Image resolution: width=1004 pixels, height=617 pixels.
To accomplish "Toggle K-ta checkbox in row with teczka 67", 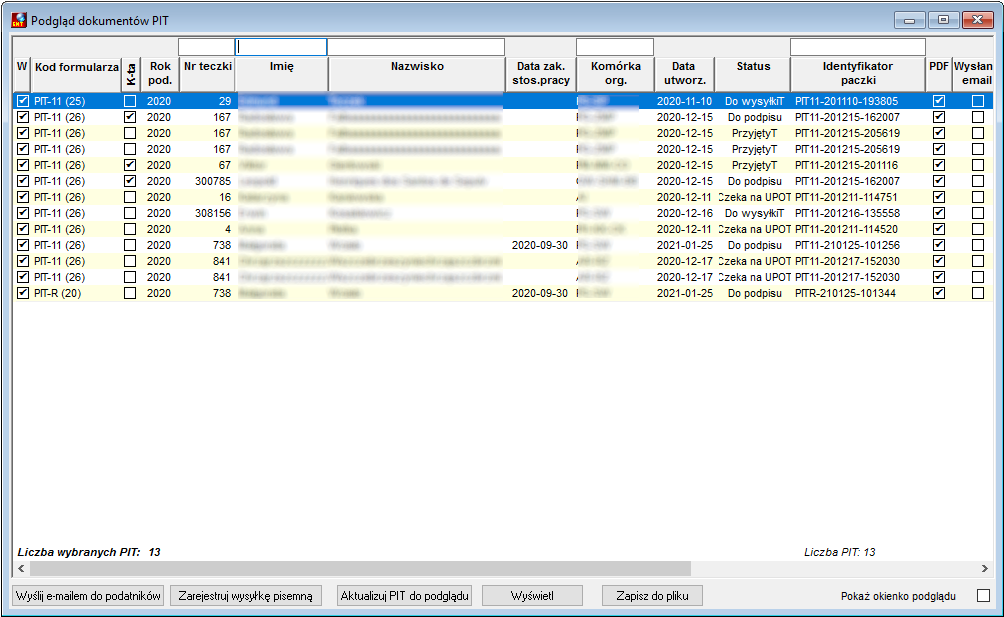I will tap(130, 165).
